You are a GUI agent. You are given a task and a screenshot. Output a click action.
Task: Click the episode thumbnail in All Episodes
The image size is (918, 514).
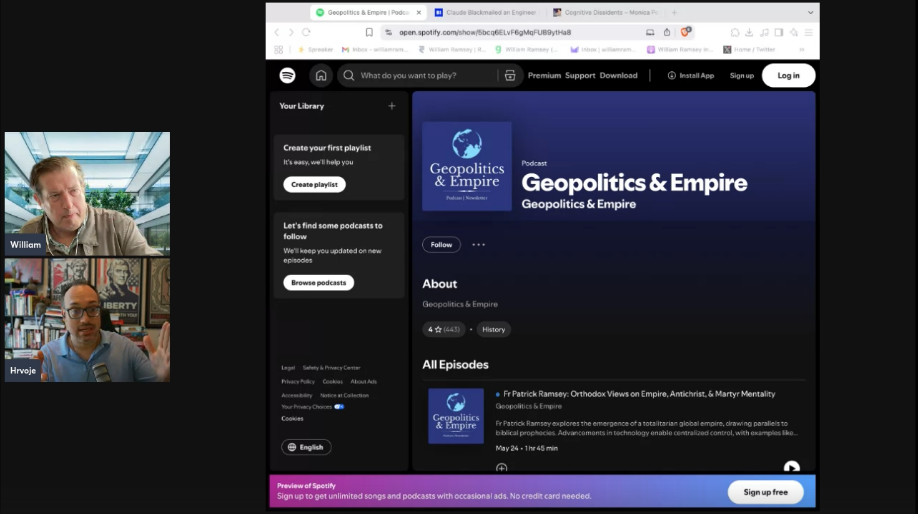(456, 416)
